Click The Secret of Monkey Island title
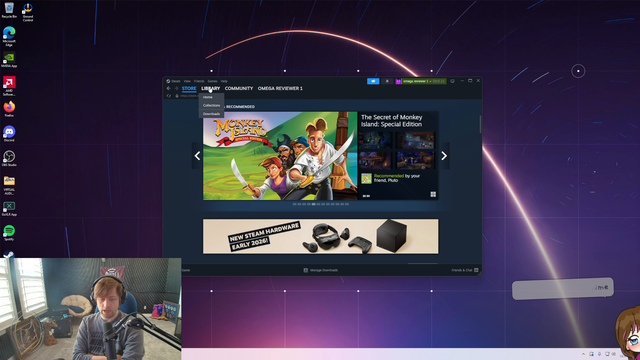640x360 pixels. click(x=392, y=121)
